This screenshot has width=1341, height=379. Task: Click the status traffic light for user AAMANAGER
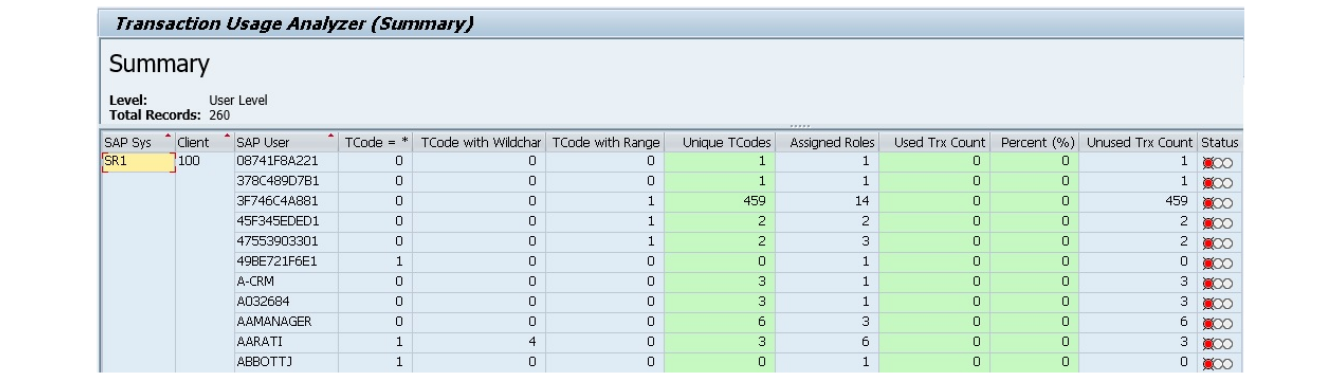1217,322
